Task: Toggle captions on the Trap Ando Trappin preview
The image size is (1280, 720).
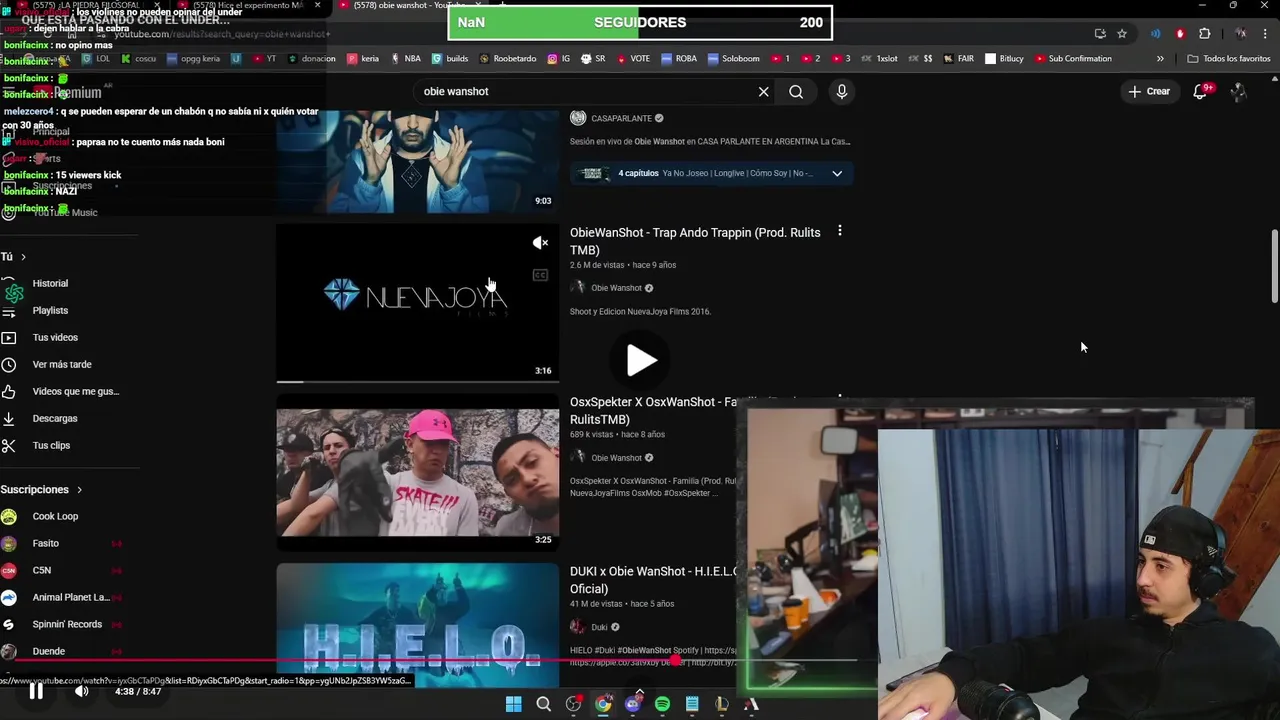Action: 540,275
